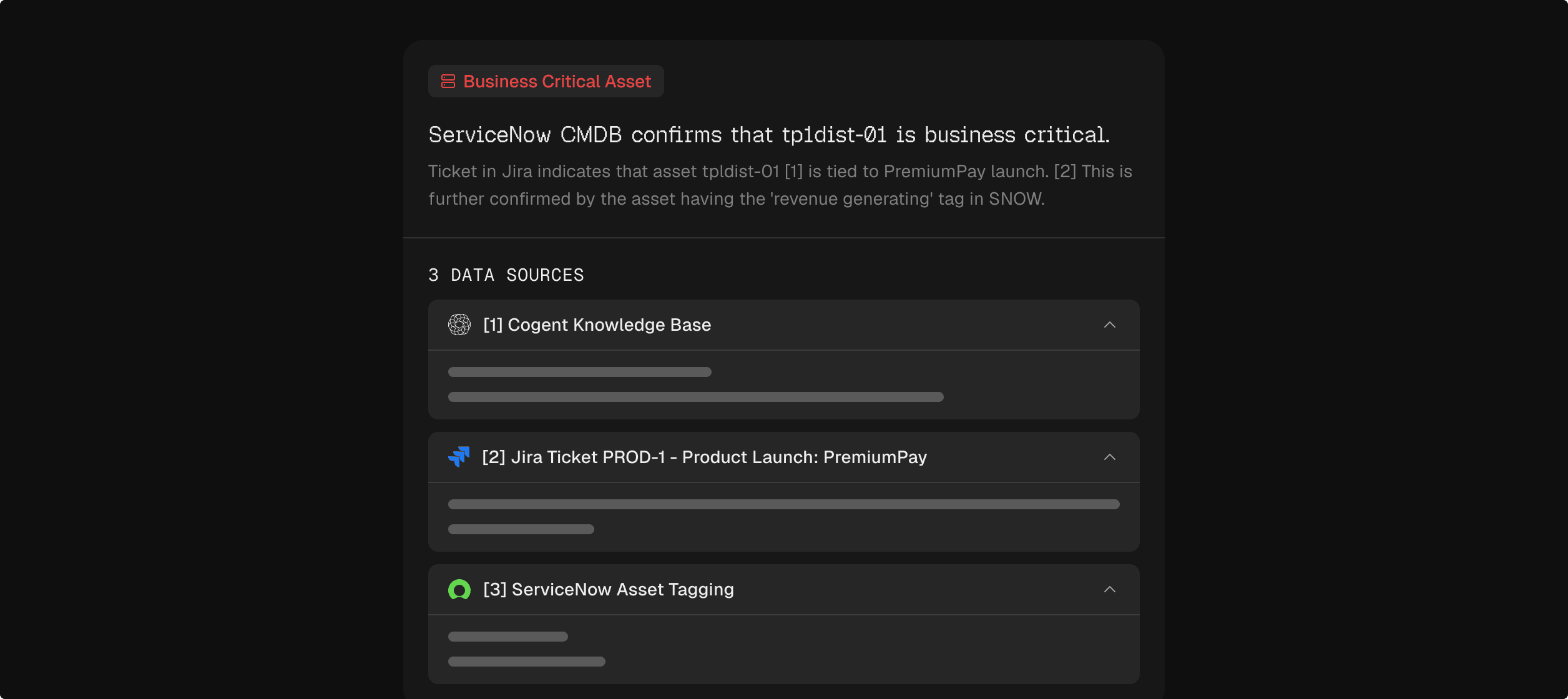Click the 3 DATA SOURCES heading

pyautogui.click(x=506, y=275)
